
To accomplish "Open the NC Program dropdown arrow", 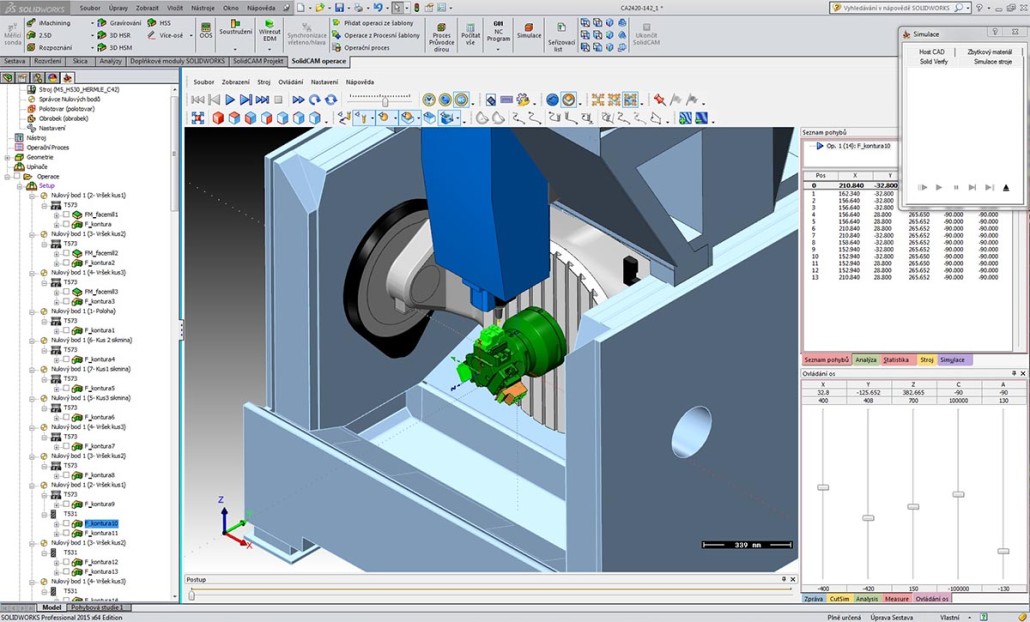I will (x=498, y=49).
